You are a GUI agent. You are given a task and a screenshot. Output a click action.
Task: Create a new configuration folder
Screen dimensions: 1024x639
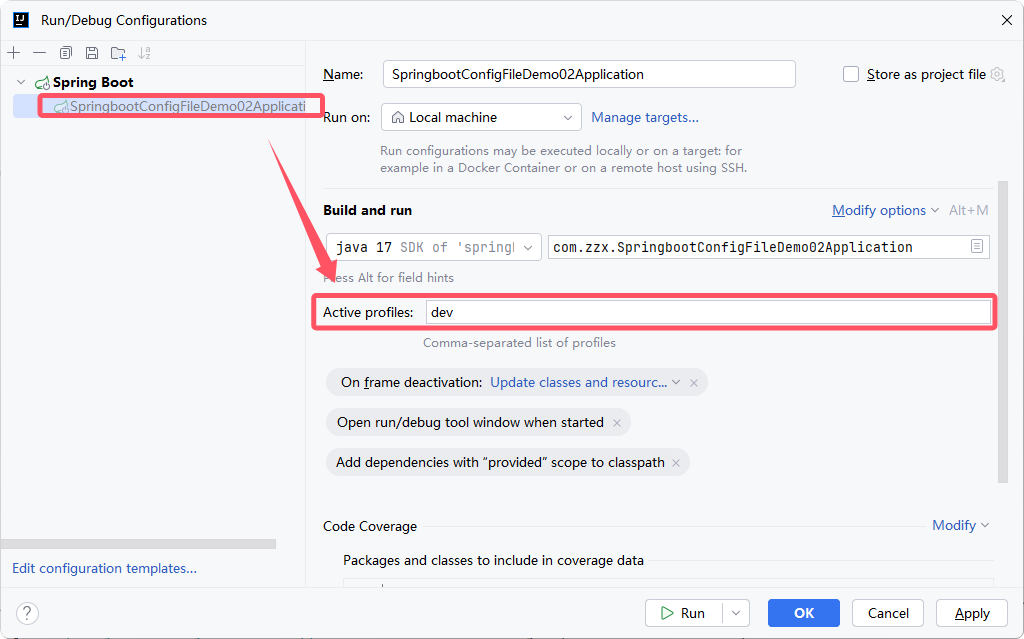coord(118,53)
